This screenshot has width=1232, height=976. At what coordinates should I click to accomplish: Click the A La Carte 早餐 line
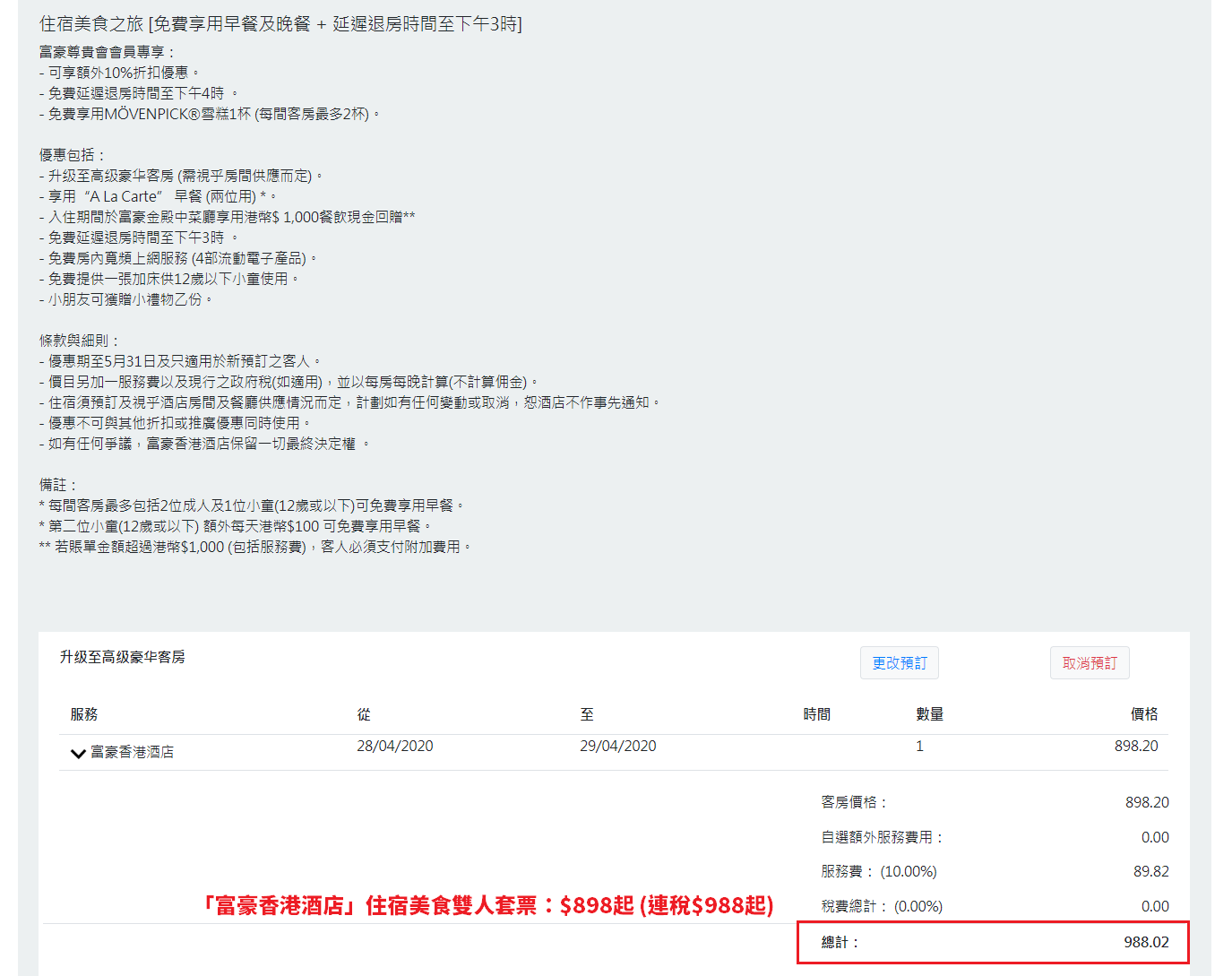(159, 196)
